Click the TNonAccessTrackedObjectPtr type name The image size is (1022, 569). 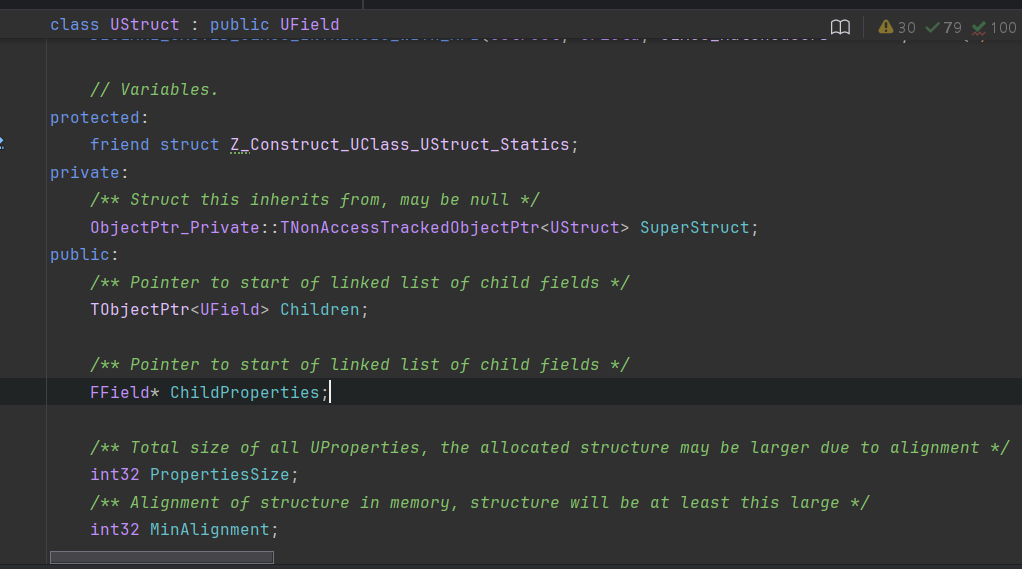(x=410, y=227)
